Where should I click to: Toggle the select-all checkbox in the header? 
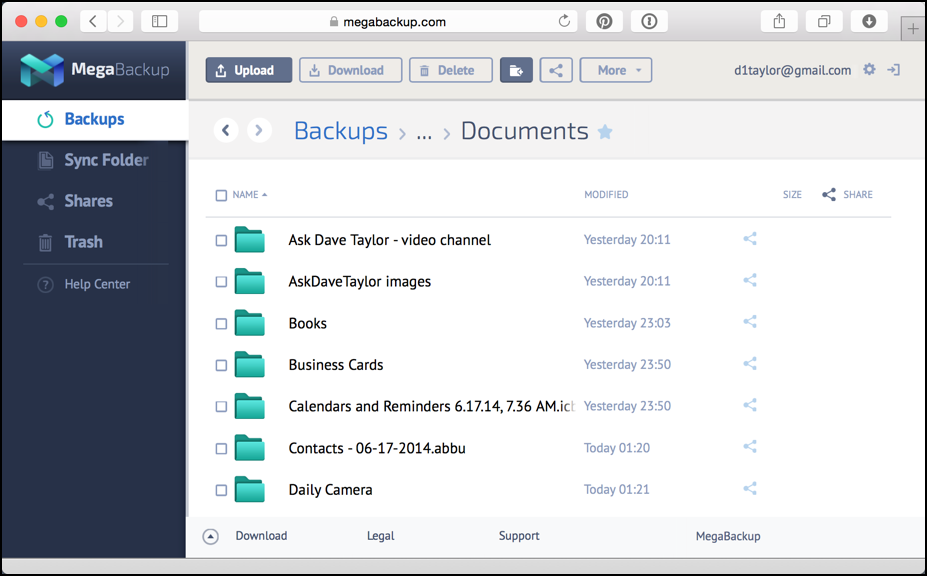click(221, 195)
